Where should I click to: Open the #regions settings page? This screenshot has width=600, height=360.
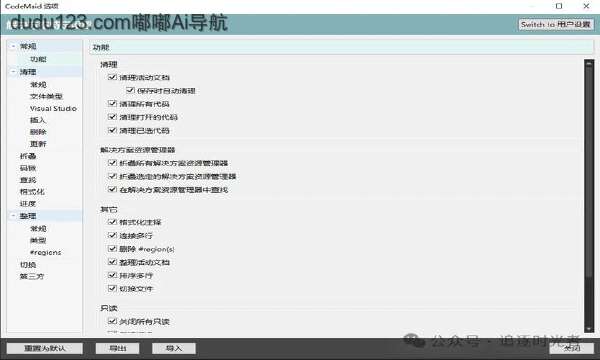click(x=46, y=252)
